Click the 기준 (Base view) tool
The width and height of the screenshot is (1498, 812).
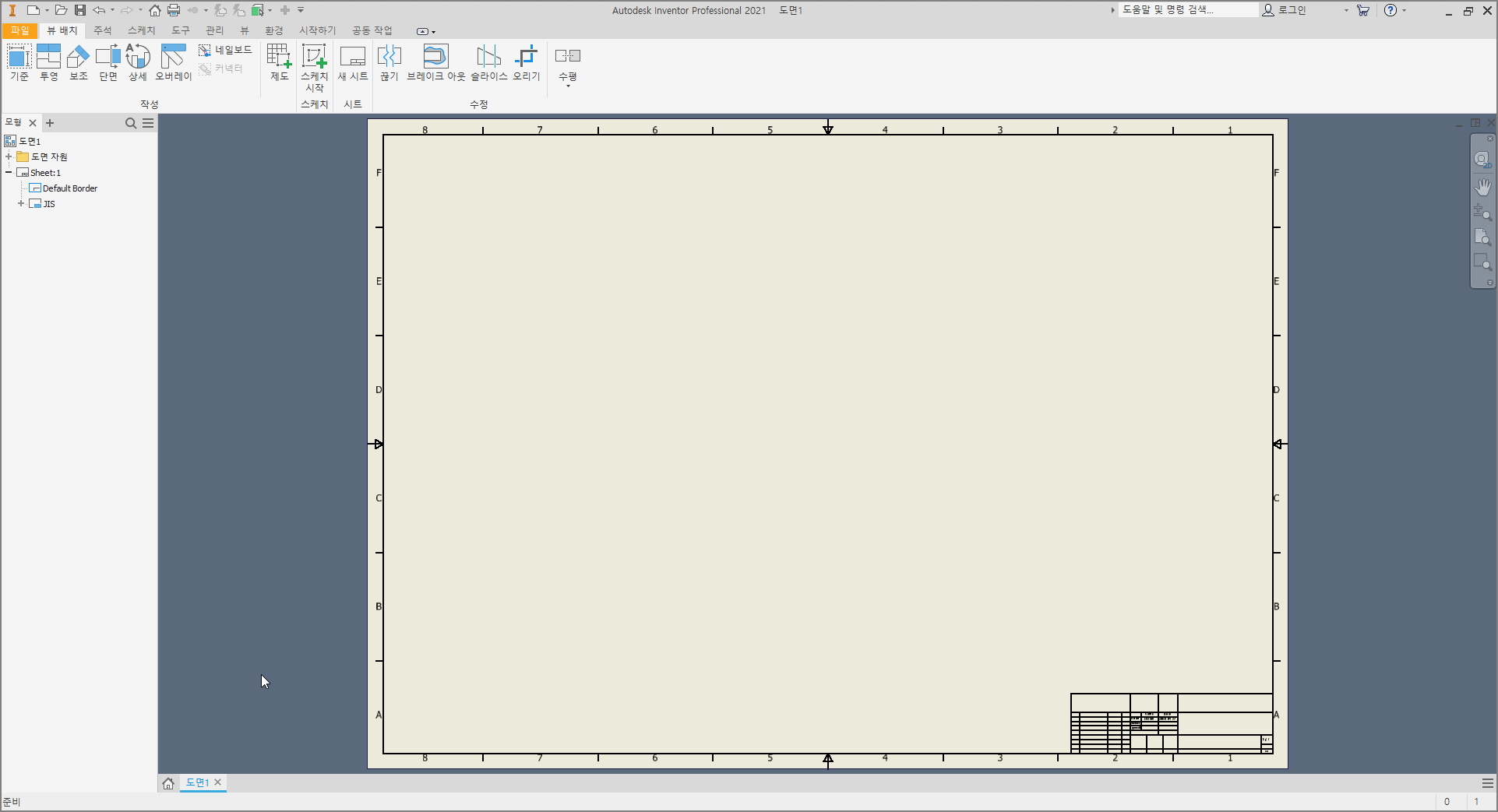(x=19, y=62)
